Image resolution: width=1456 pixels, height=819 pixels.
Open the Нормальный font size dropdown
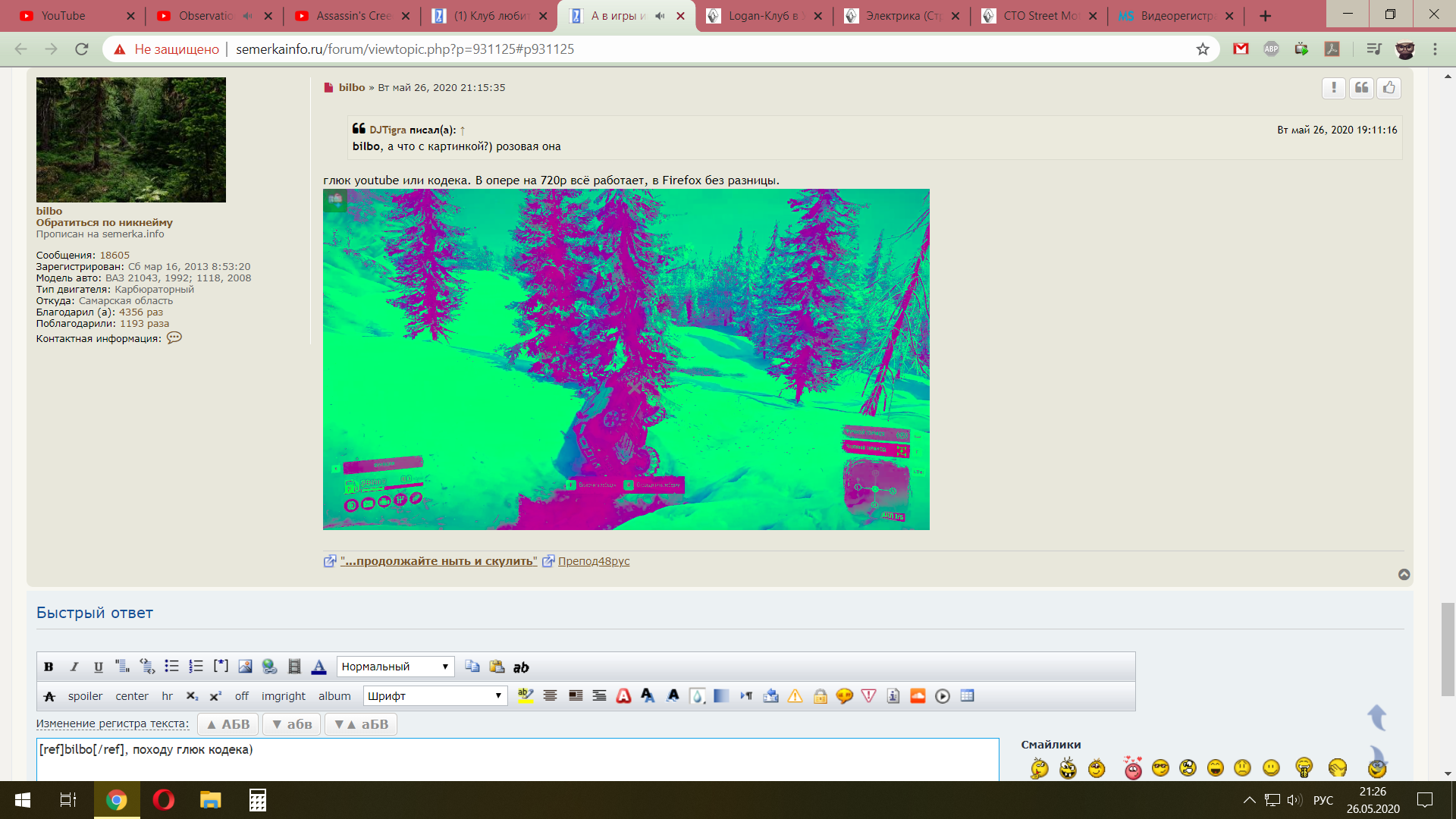[x=395, y=667]
